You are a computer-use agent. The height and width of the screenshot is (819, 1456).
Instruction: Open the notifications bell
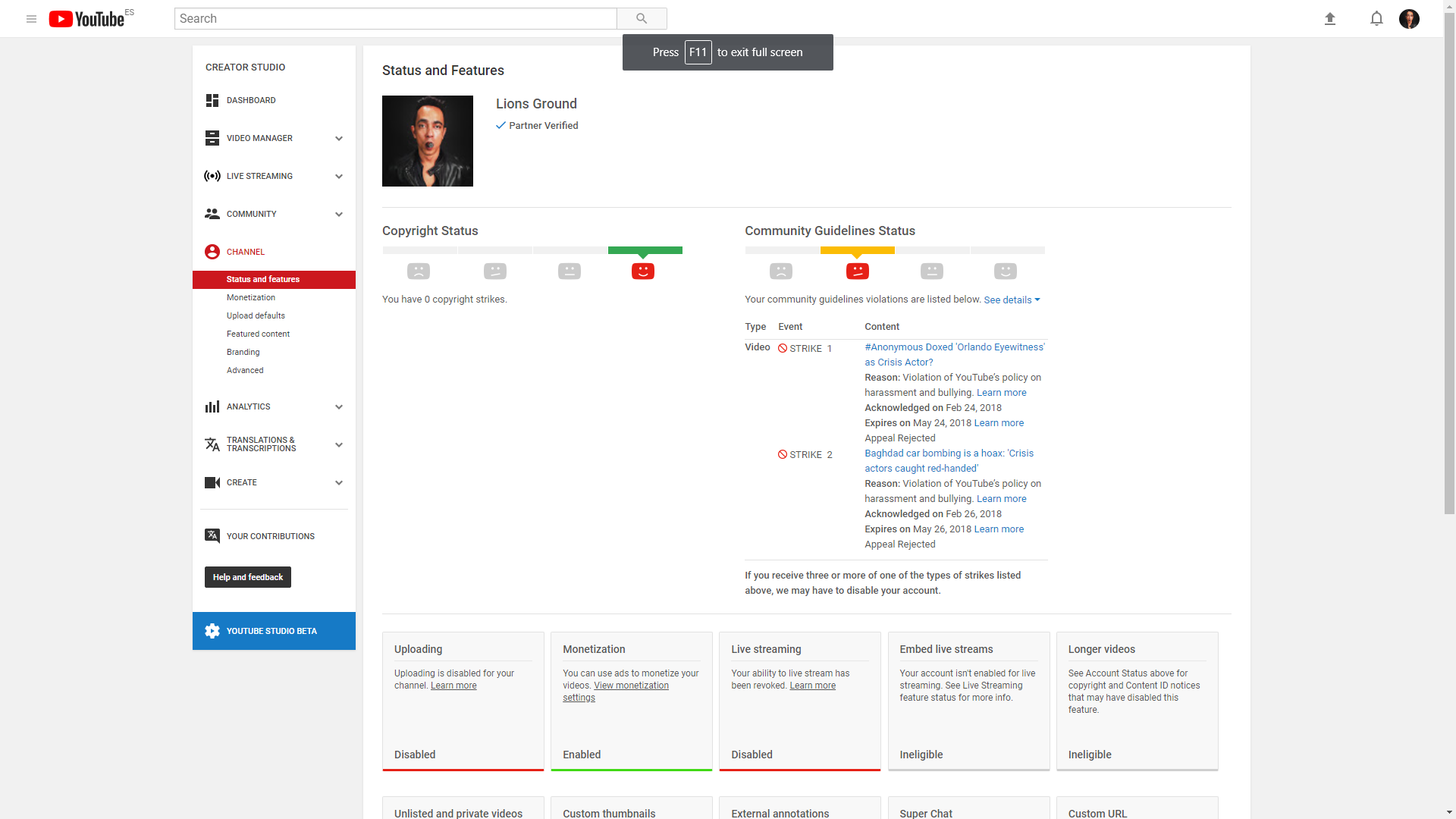(1376, 19)
